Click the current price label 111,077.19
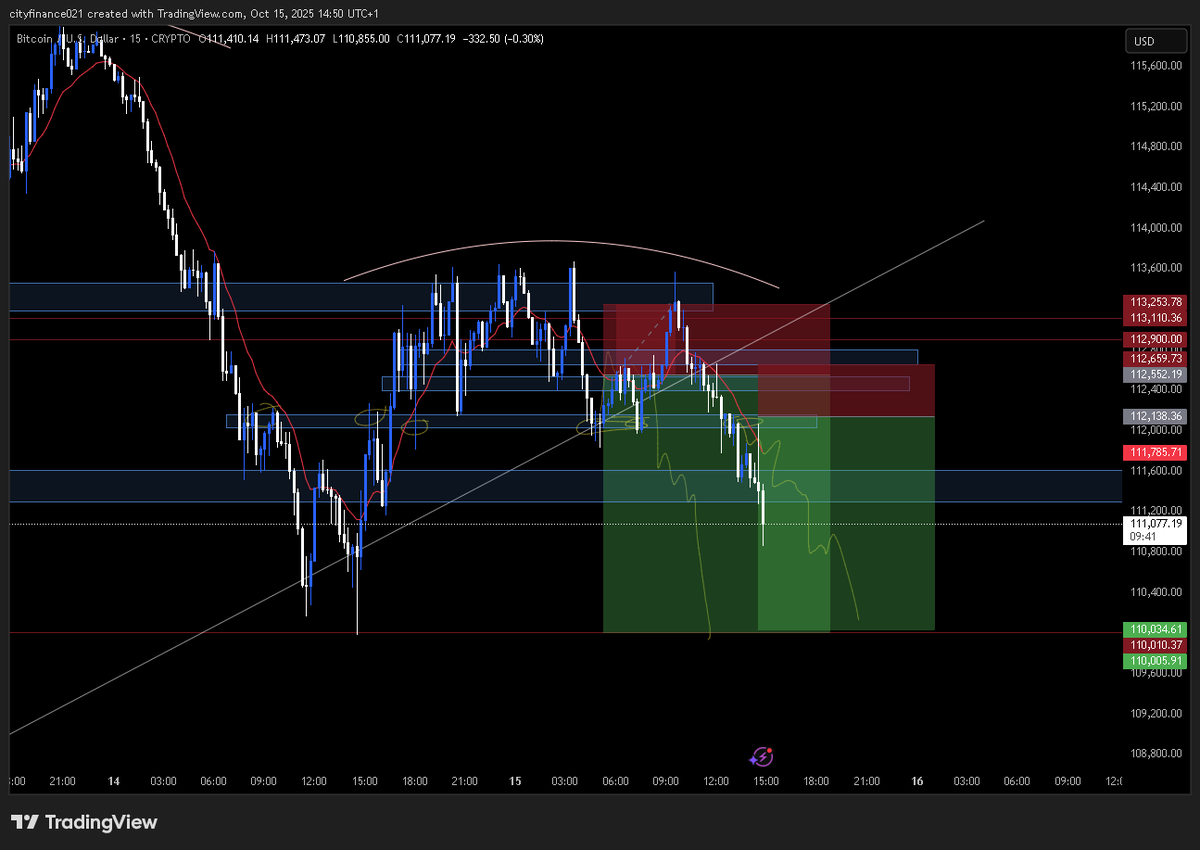Screen dimensions: 1200x850 pos(1156,523)
